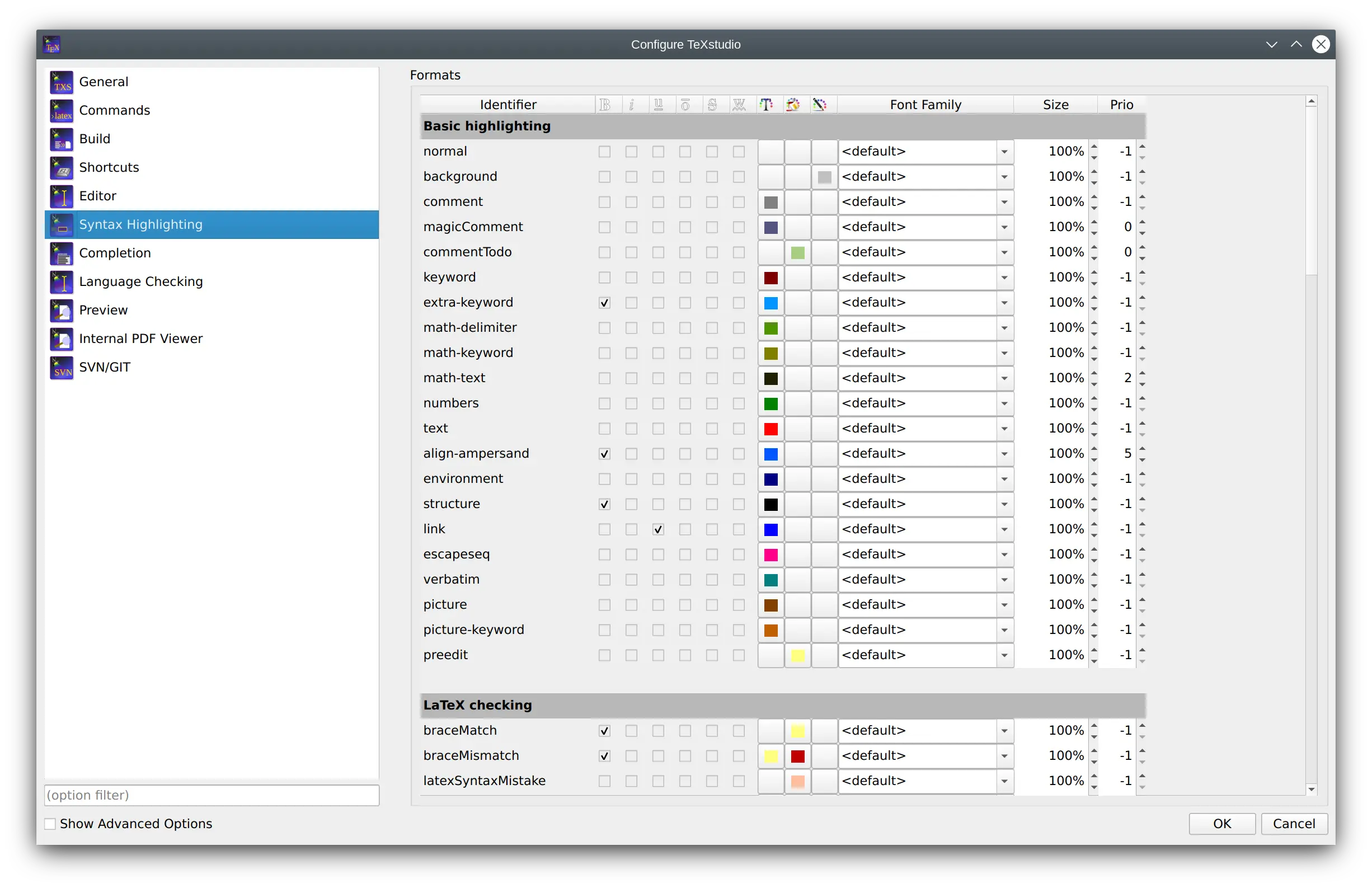Open Font Family dropdown for comment
This screenshot has height=888, width=1372.
point(1004,202)
